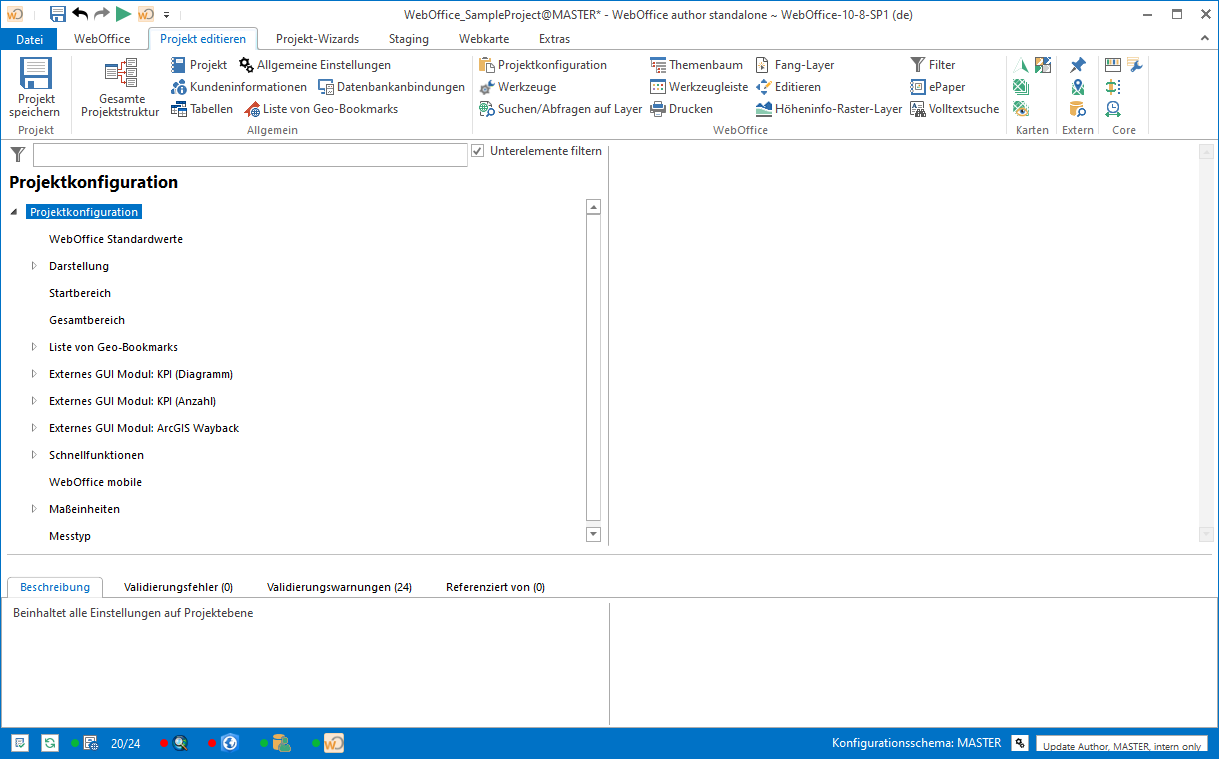Click the green play icon in title bar
This screenshot has height=759, width=1219.
[123, 14]
